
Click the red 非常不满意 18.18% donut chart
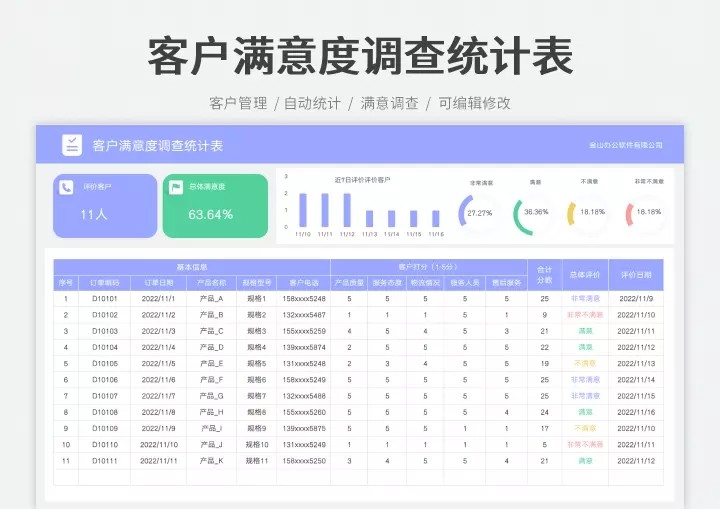(648, 213)
